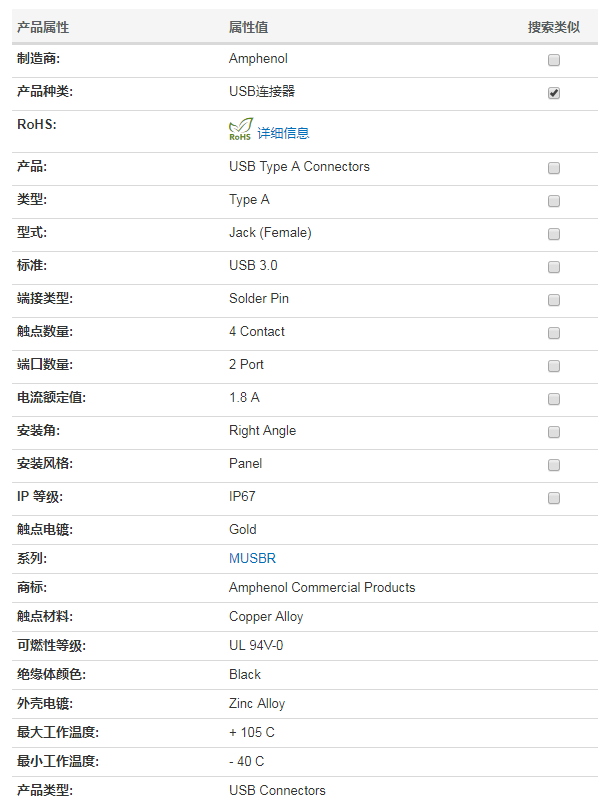Click the Amphenol Commercial Products brand text
The width and height of the screenshot is (598, 805).
pos(322,587)
